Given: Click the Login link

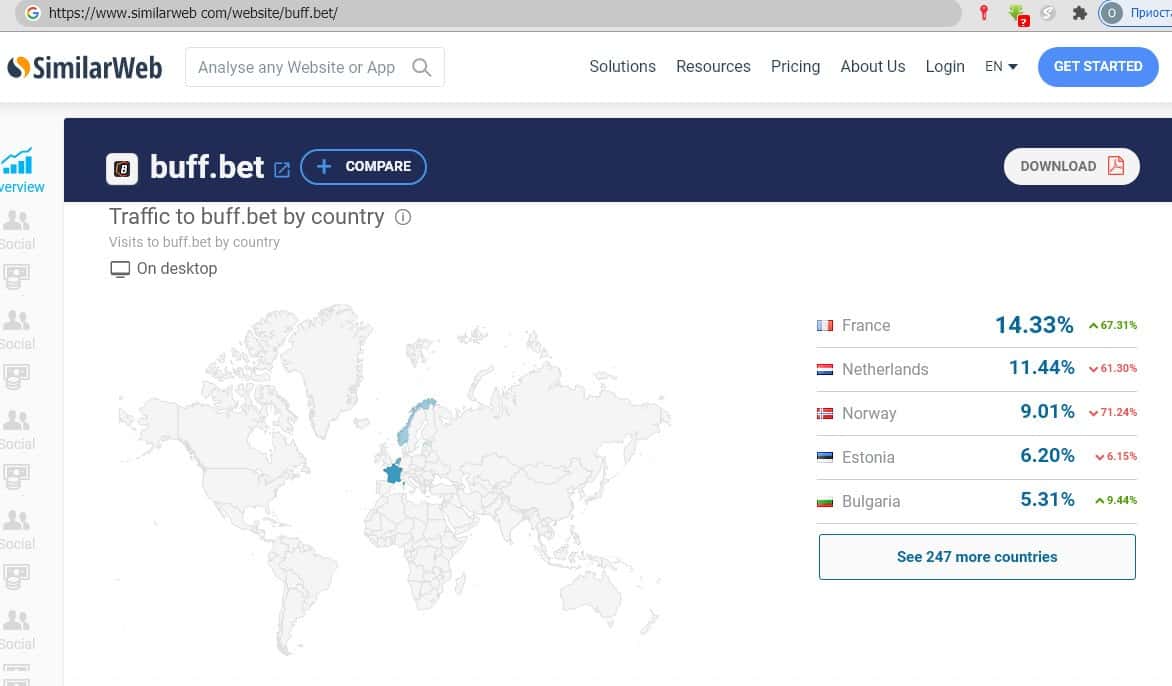Looking at the screenshot, I should pyautogui.click(x=945, y=67).
